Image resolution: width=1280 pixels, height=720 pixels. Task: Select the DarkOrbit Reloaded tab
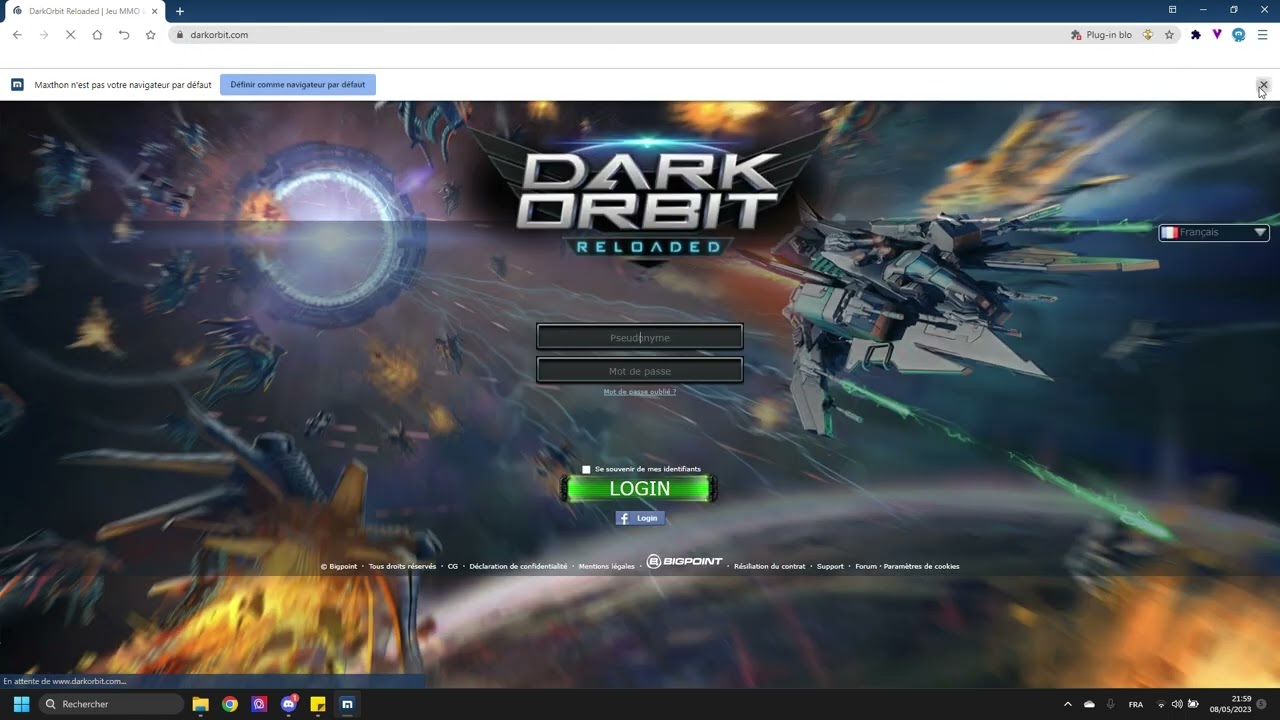tap(85, 11)
